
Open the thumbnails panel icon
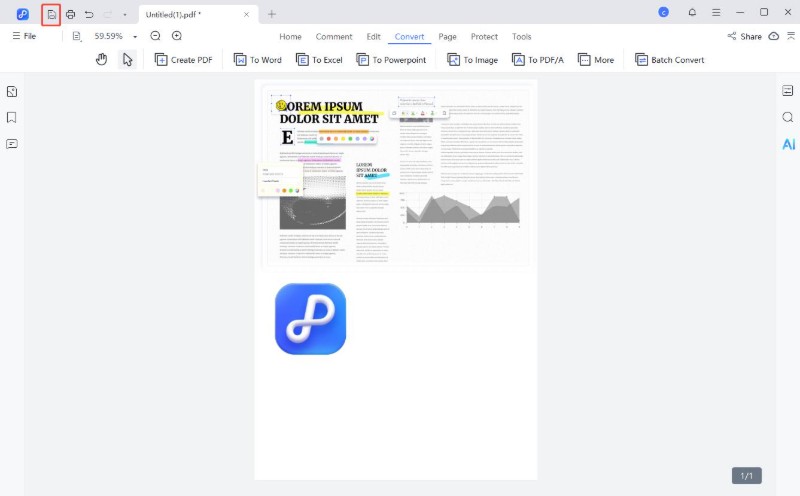pyautogui.click(x=12, y=91)
